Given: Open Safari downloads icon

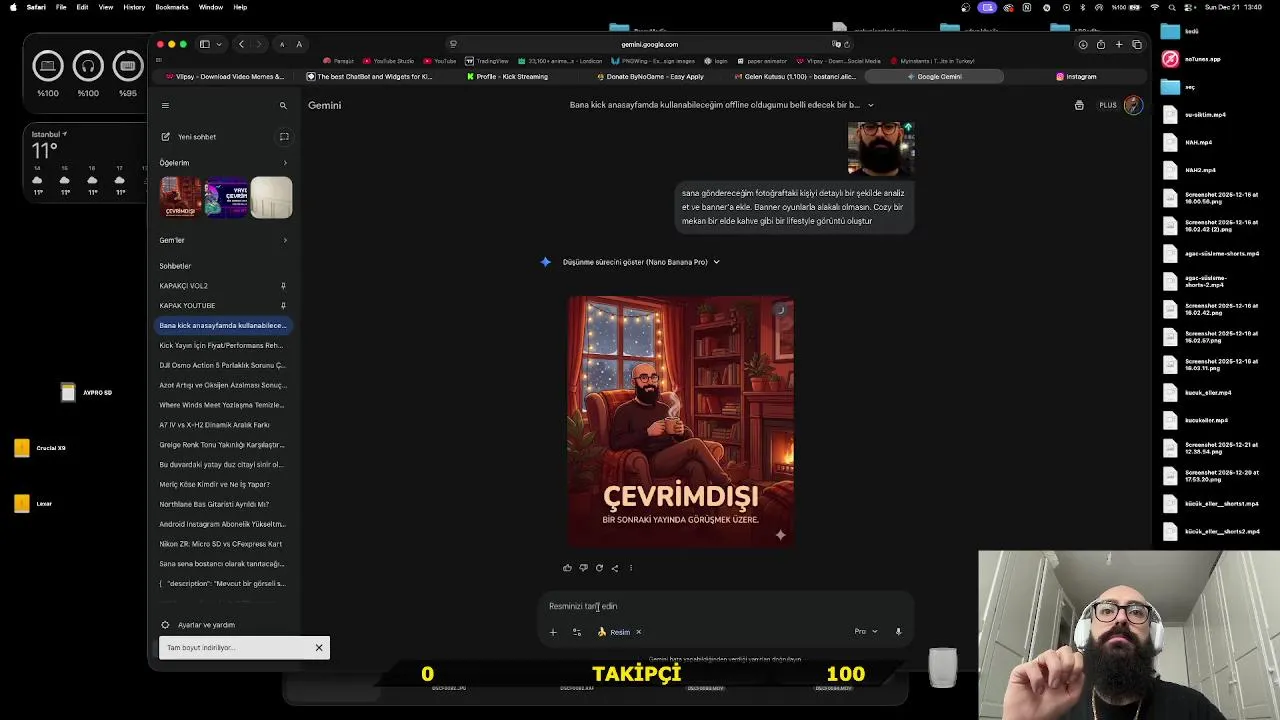Looking at the screenshot, I should tap(1083, 44).
